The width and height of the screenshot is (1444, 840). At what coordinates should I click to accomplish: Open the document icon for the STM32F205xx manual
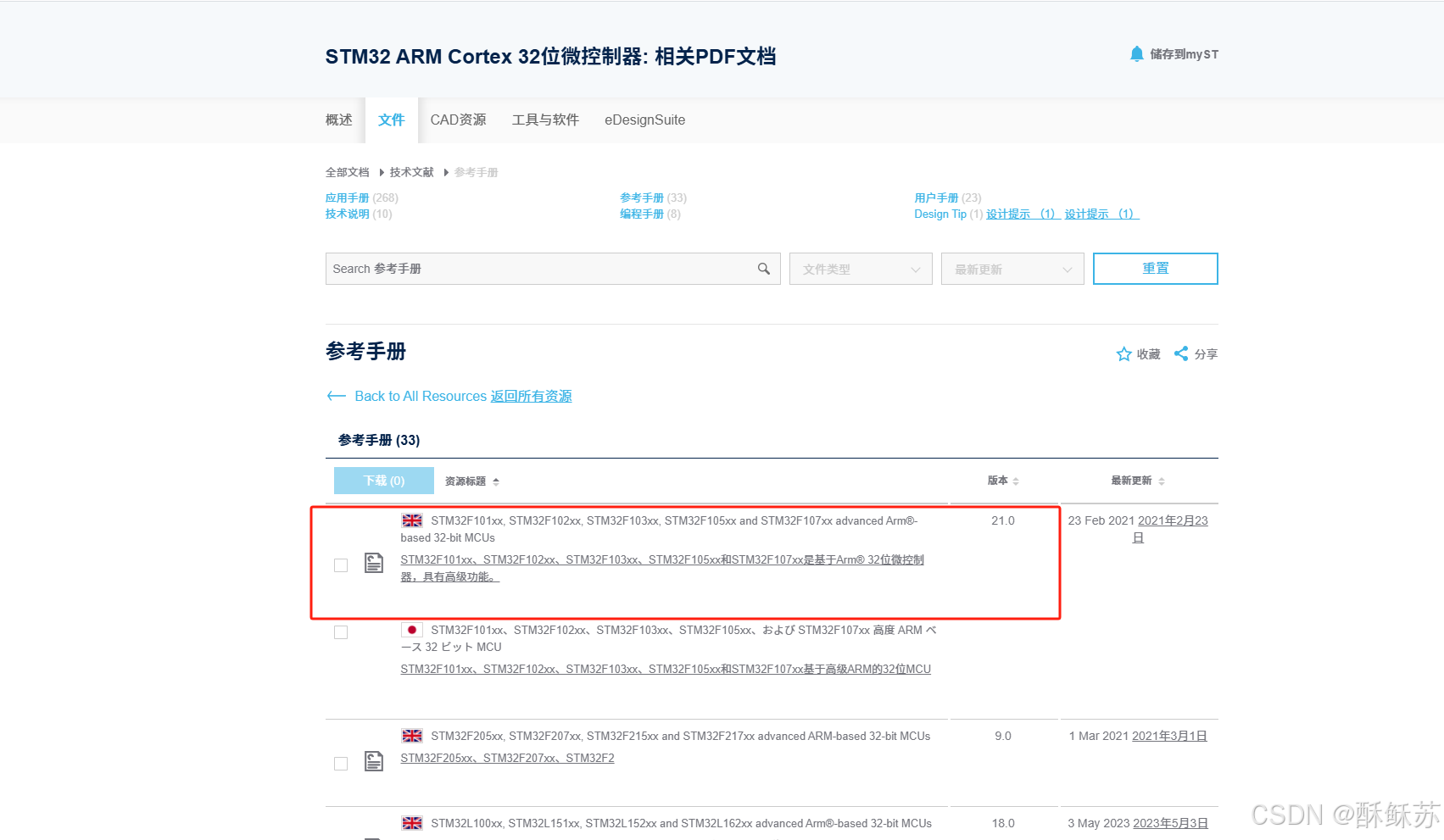click(x=374, y=761)
